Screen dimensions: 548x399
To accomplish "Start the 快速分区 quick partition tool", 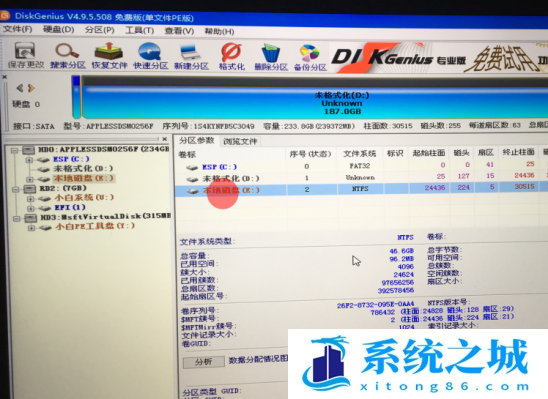I will point(150,56).
